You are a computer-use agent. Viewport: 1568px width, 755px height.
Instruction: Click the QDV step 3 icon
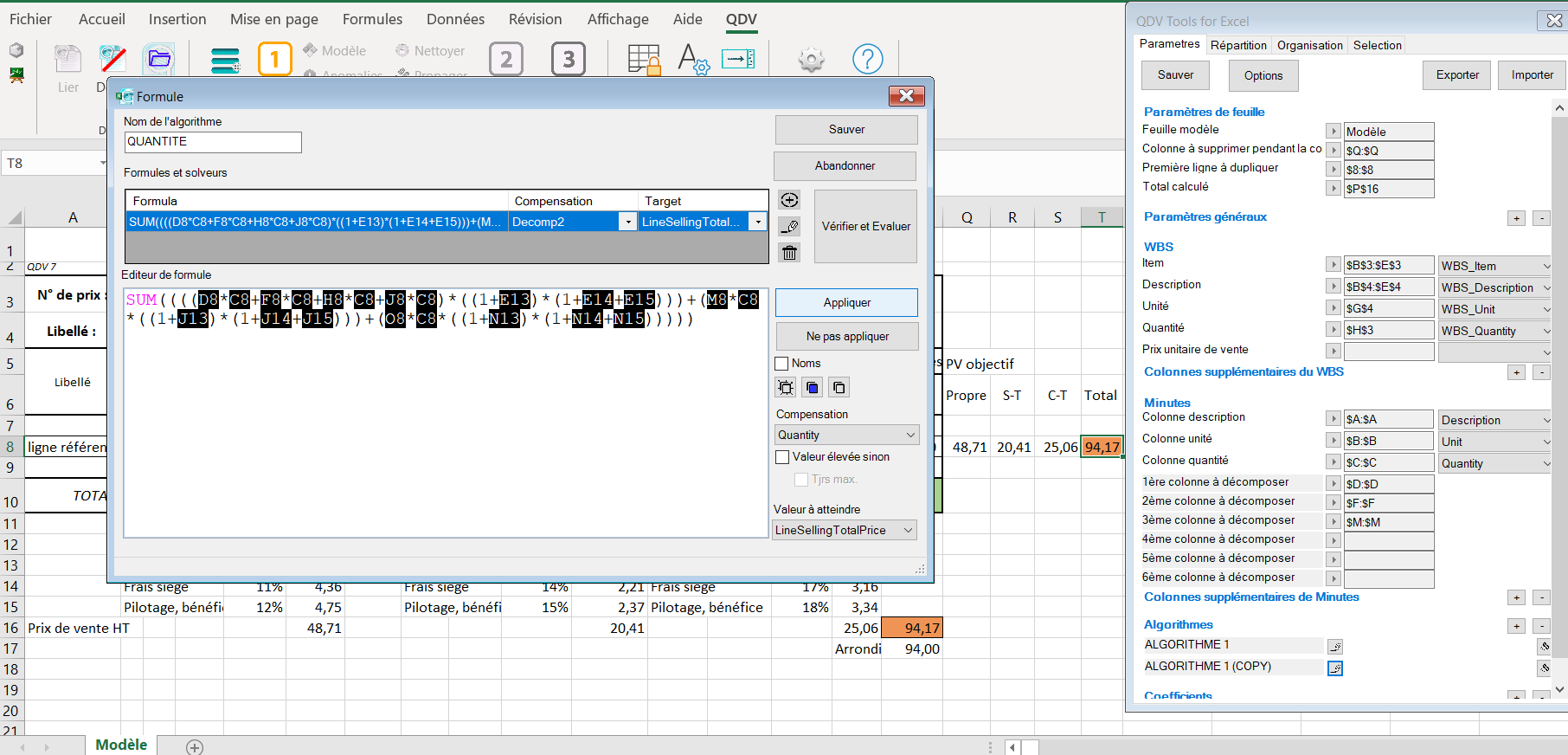[x=569, y=59]
